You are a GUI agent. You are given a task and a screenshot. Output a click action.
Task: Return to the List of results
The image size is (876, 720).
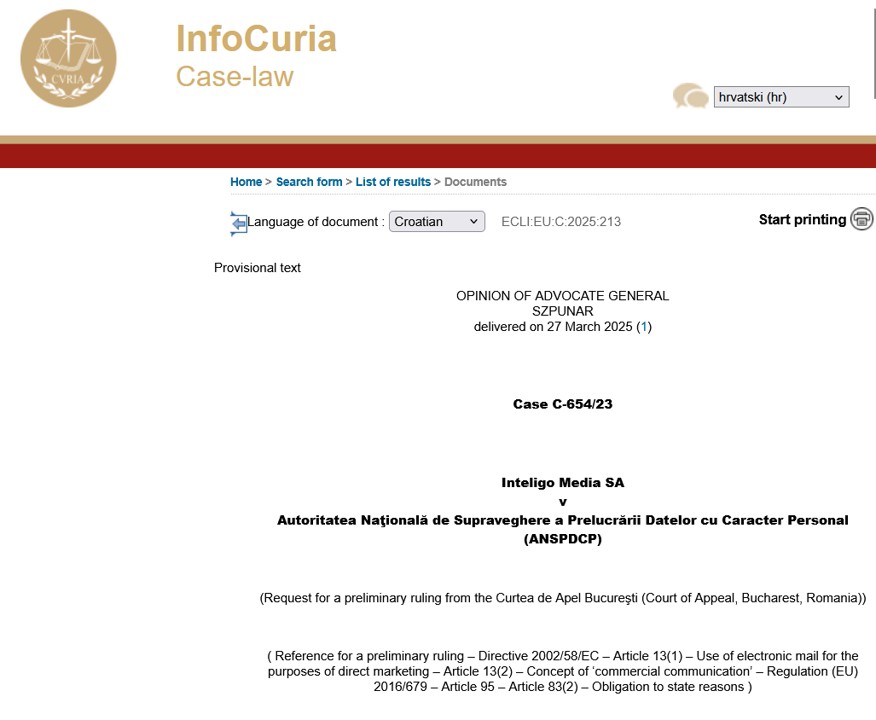pos(393,182)
